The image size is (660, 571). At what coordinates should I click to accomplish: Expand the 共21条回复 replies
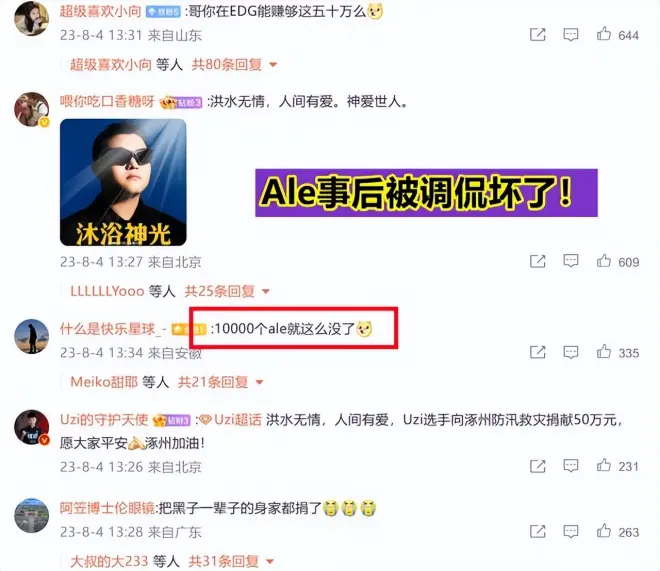[x=221, y=382]
